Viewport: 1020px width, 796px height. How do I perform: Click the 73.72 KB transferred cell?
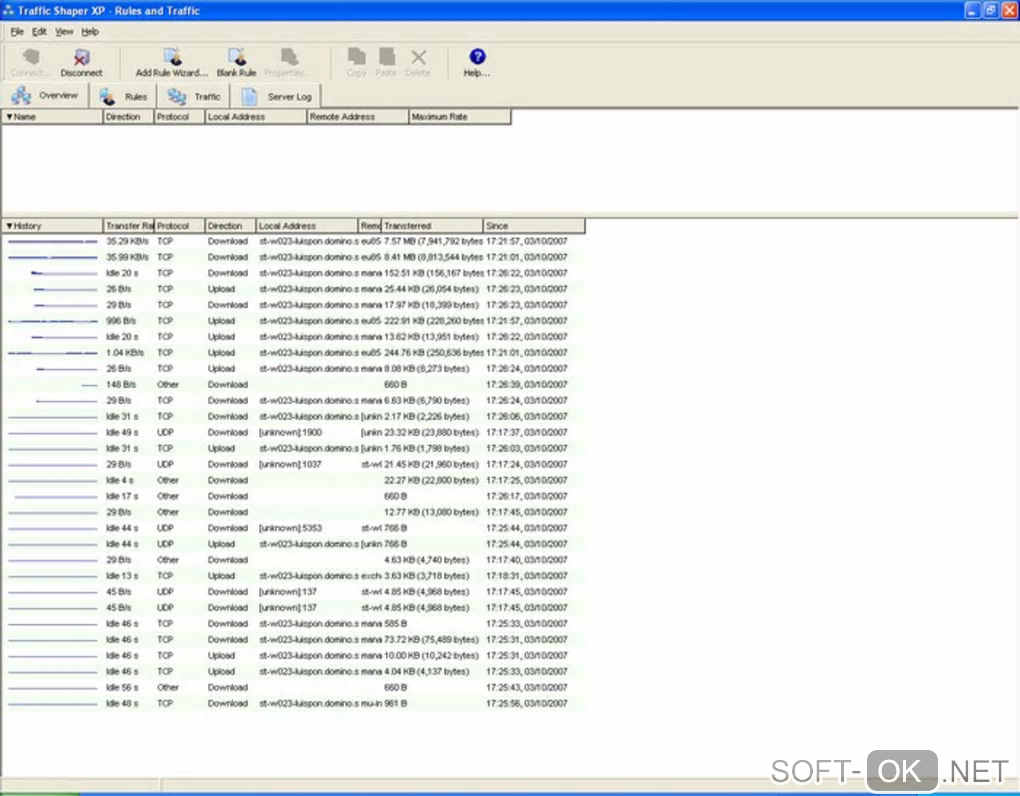431,639
